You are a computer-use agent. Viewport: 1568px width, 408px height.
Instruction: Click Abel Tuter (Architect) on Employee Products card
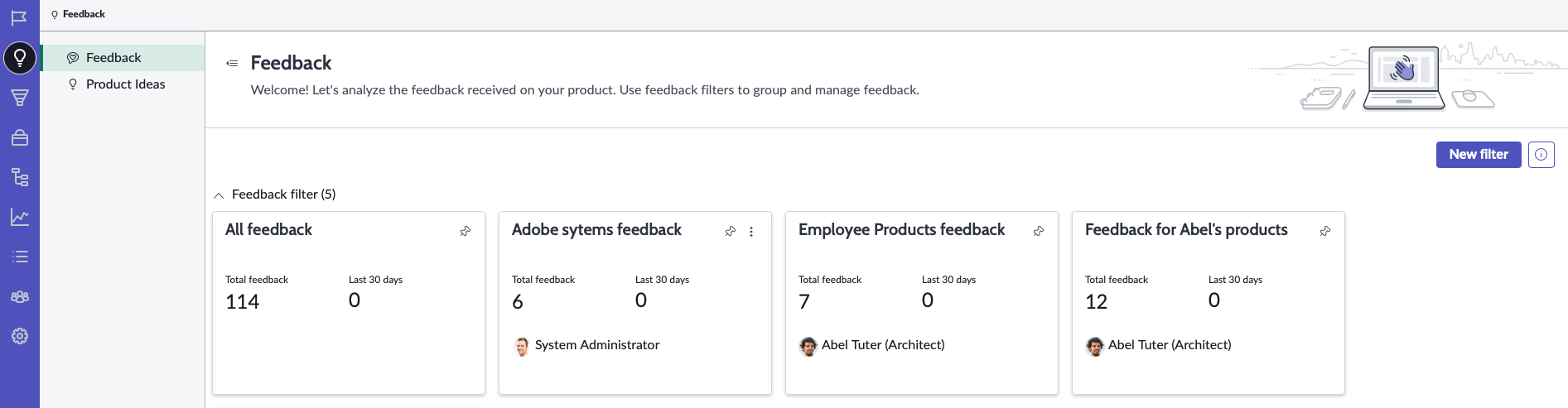pyautogui.click(x=883, y=345)
